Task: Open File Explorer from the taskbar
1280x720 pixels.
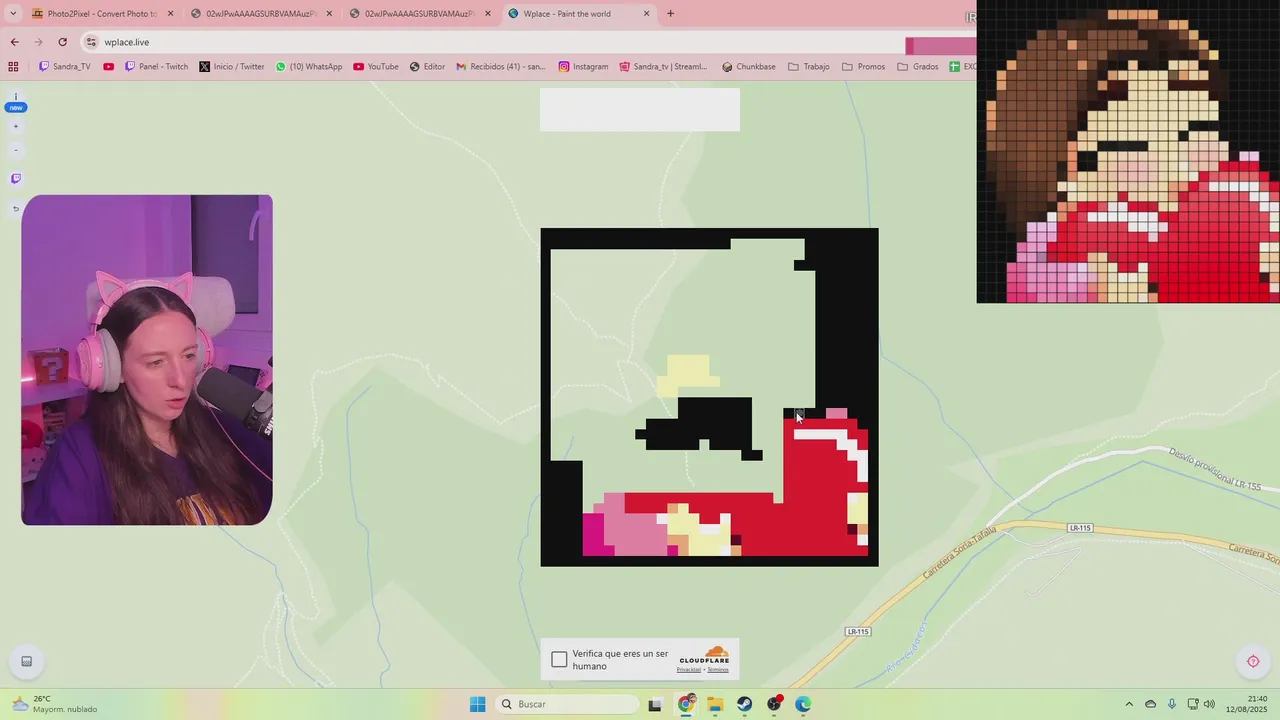Action: (715, 704)
